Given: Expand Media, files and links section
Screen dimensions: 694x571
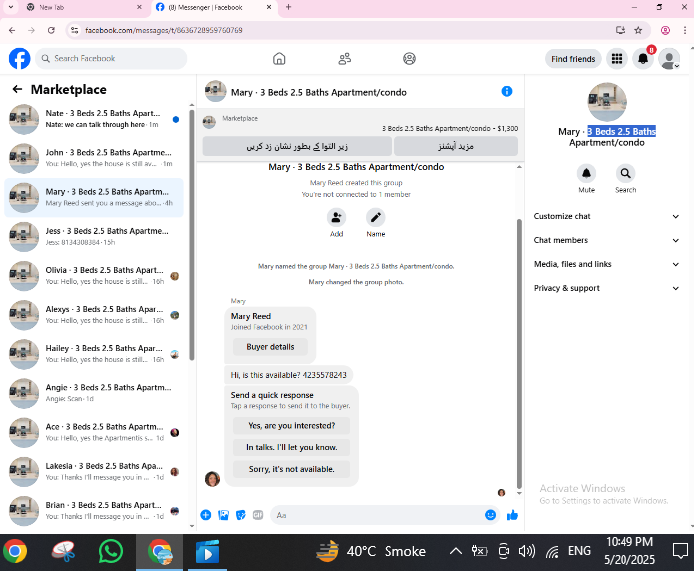Looking at the screenshot, I should (x=606, y=264).
